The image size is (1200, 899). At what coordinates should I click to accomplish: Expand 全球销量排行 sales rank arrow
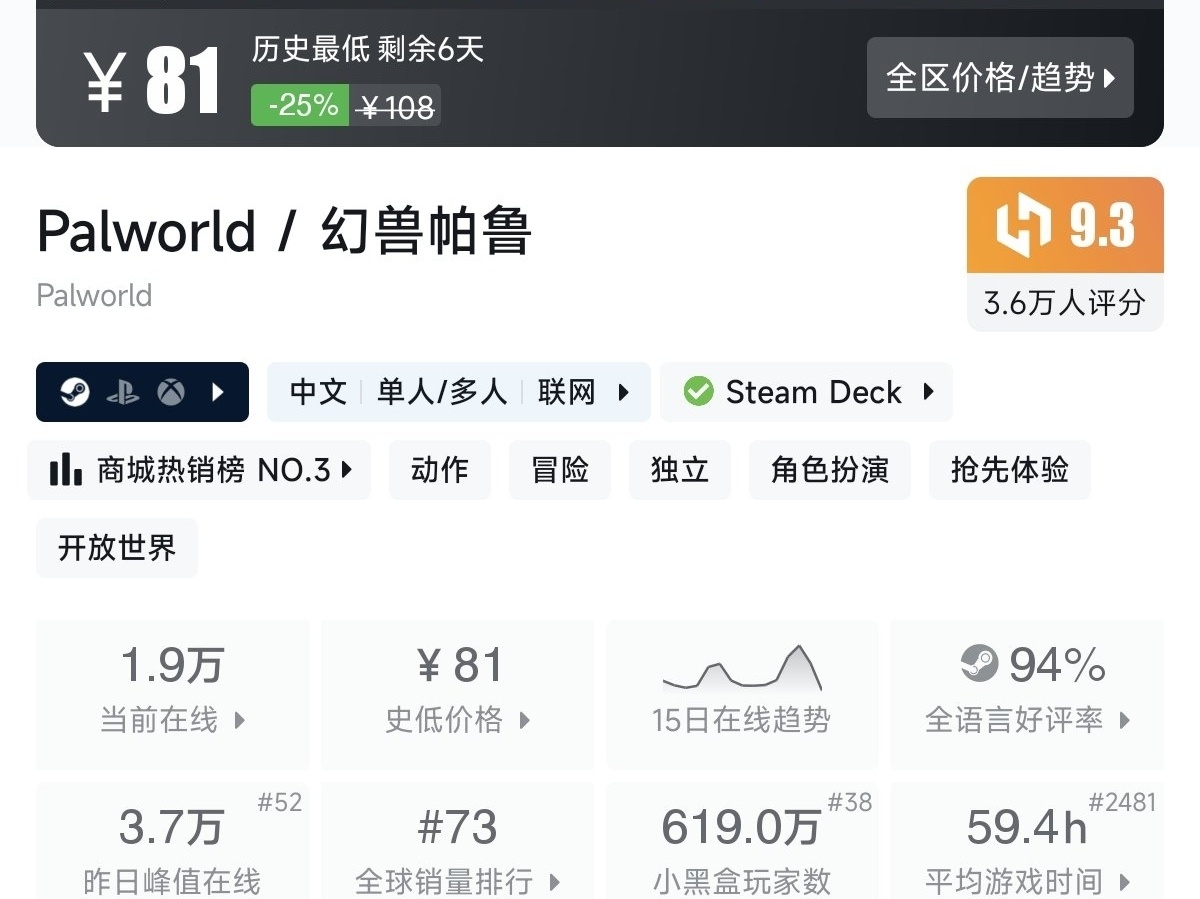click(x=554, y=882)
